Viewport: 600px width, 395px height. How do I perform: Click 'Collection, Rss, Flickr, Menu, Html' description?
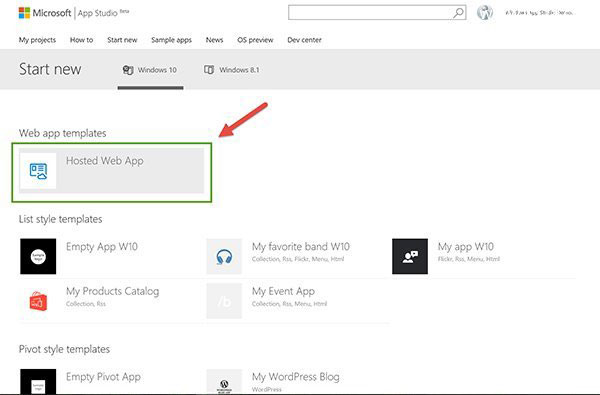298,259
